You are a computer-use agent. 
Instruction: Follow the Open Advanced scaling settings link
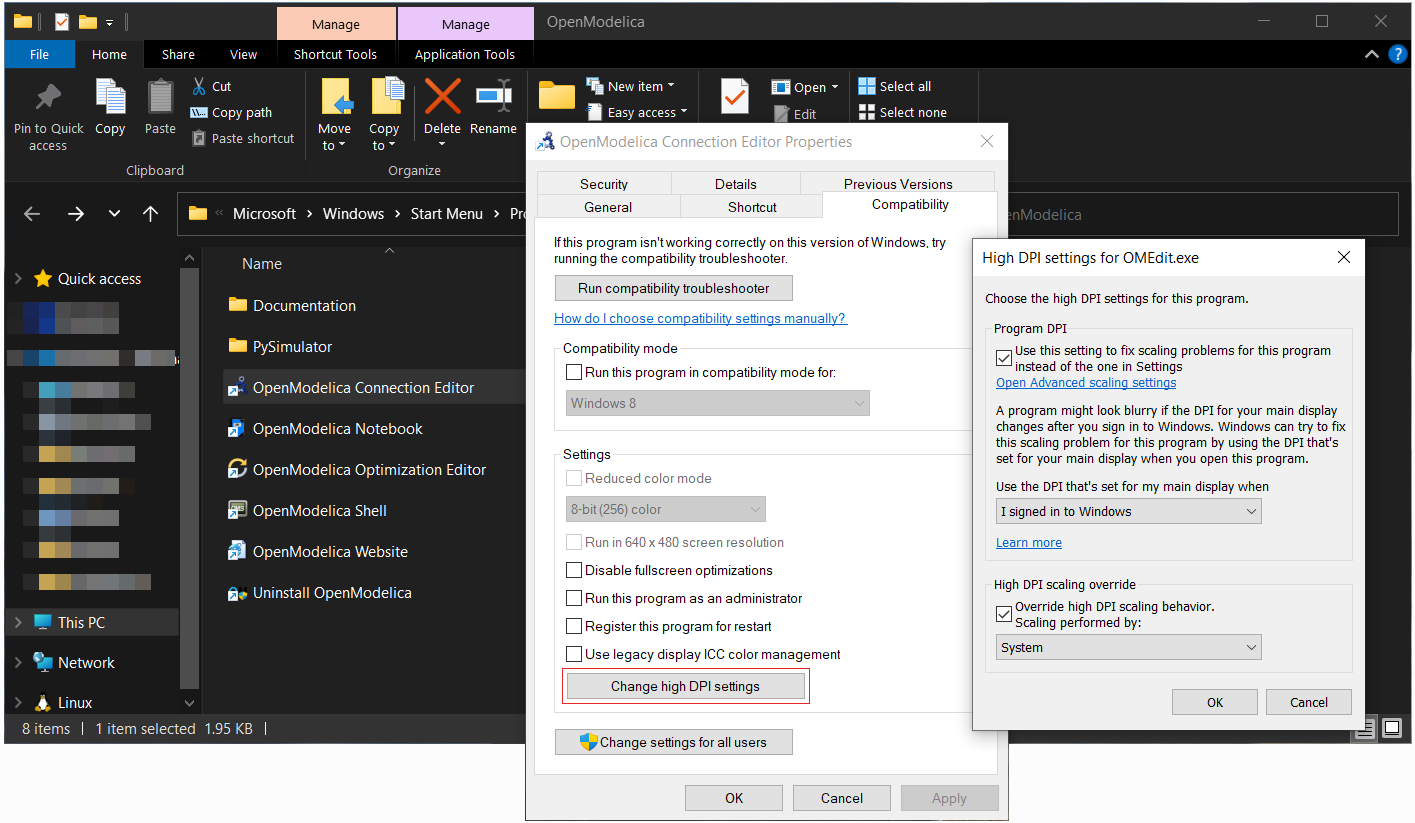1086,382
